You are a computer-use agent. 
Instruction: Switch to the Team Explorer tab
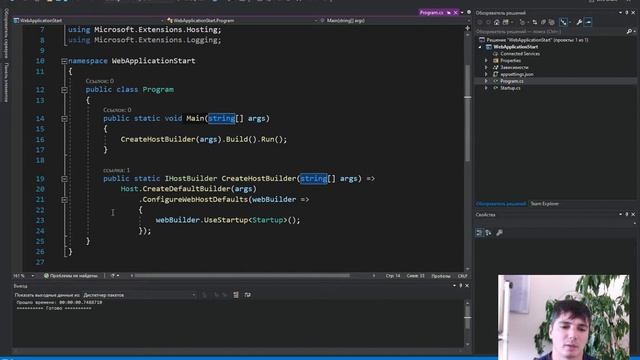click(x=544, y=204)
